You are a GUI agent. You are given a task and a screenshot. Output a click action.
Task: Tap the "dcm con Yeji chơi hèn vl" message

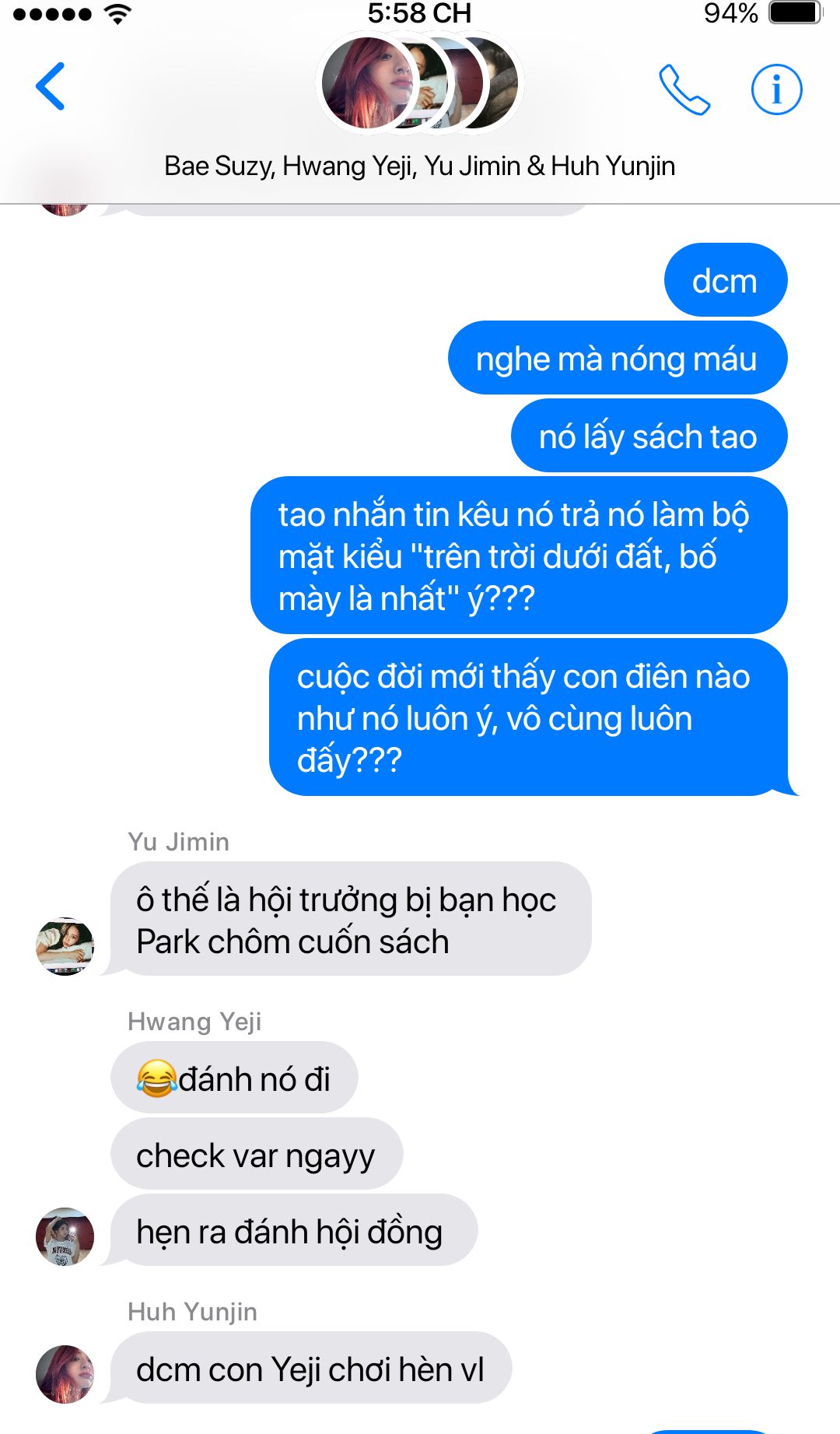[x=311, y=1368]
